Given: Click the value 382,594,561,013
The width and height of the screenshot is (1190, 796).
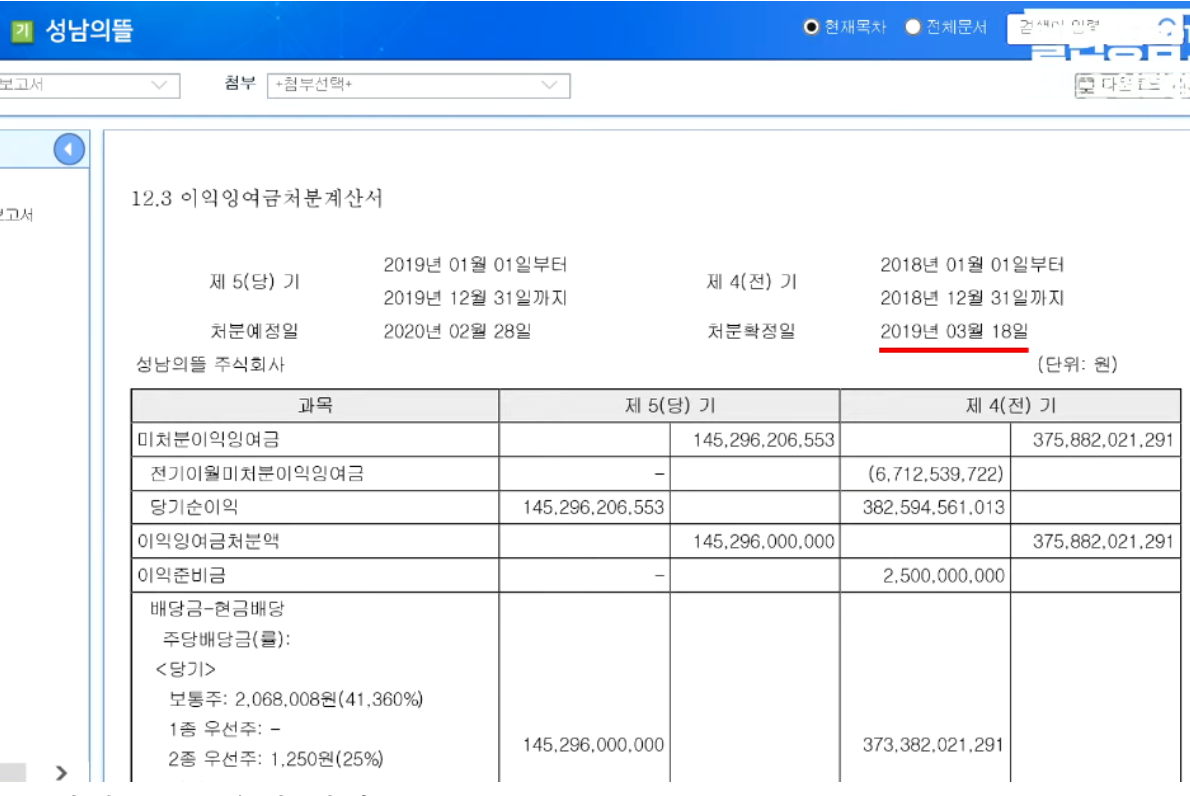Looking at the screenshot, I should (933, 508).
